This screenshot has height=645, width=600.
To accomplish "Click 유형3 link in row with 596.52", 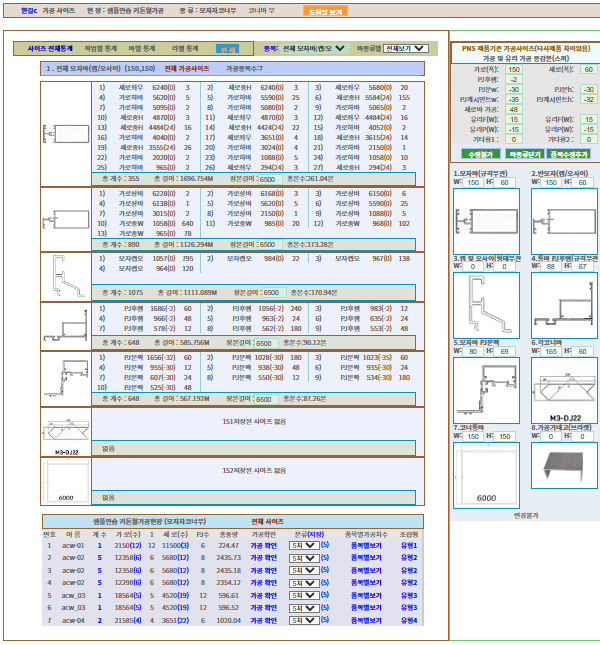I will pos(409,608).
